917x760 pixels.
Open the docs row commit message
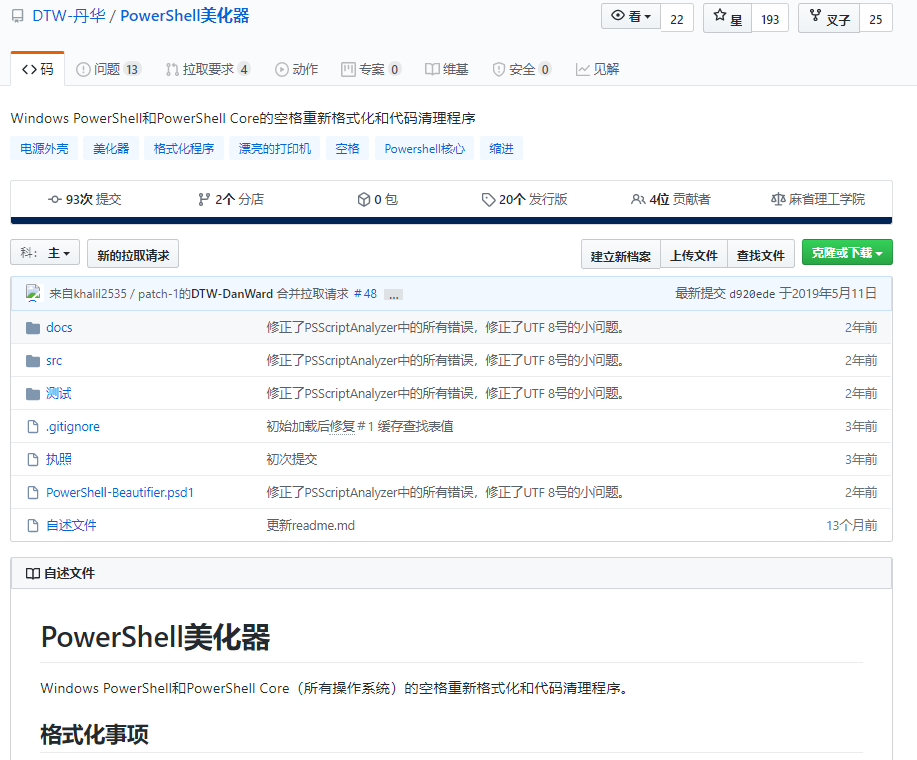pyautogui.click(x=445, y=327)
